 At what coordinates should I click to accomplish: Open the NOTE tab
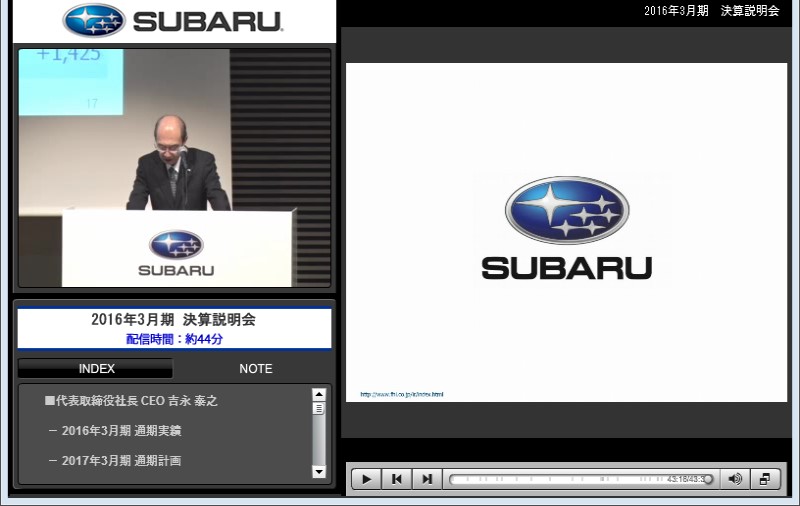click(256, 369)
